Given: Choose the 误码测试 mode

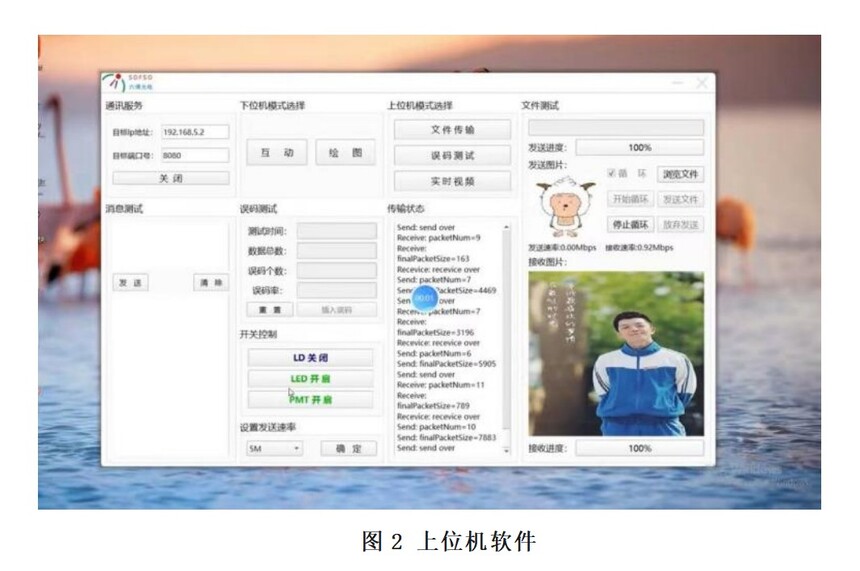Looking at the screenshot, I should coord(452,156).
